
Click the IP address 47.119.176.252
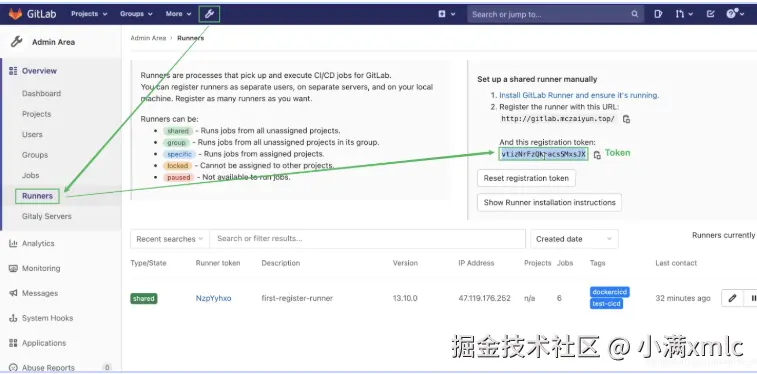coord(484,298)
